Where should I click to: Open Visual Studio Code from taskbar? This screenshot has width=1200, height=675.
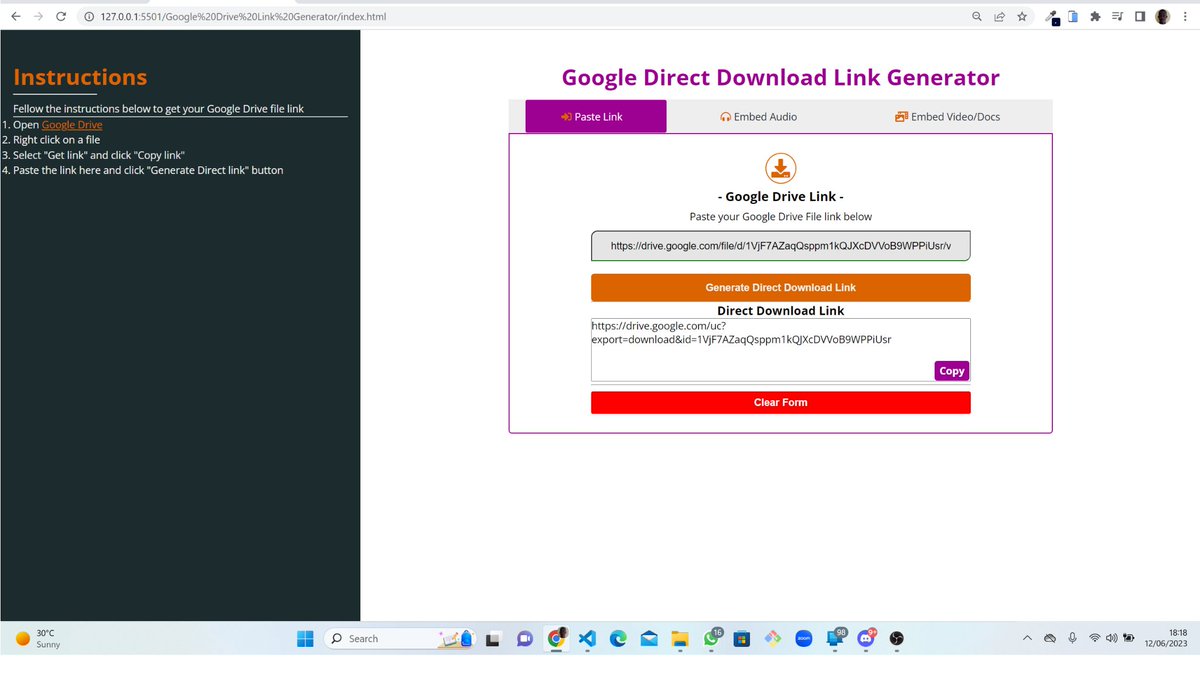pos(587,639)
